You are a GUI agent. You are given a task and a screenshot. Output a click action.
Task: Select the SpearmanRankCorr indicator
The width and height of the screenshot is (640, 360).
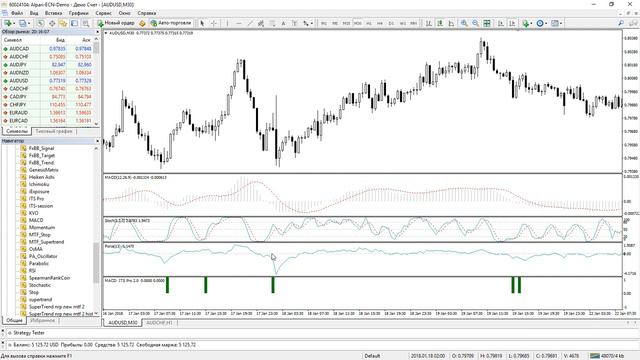tap(49, 278)
